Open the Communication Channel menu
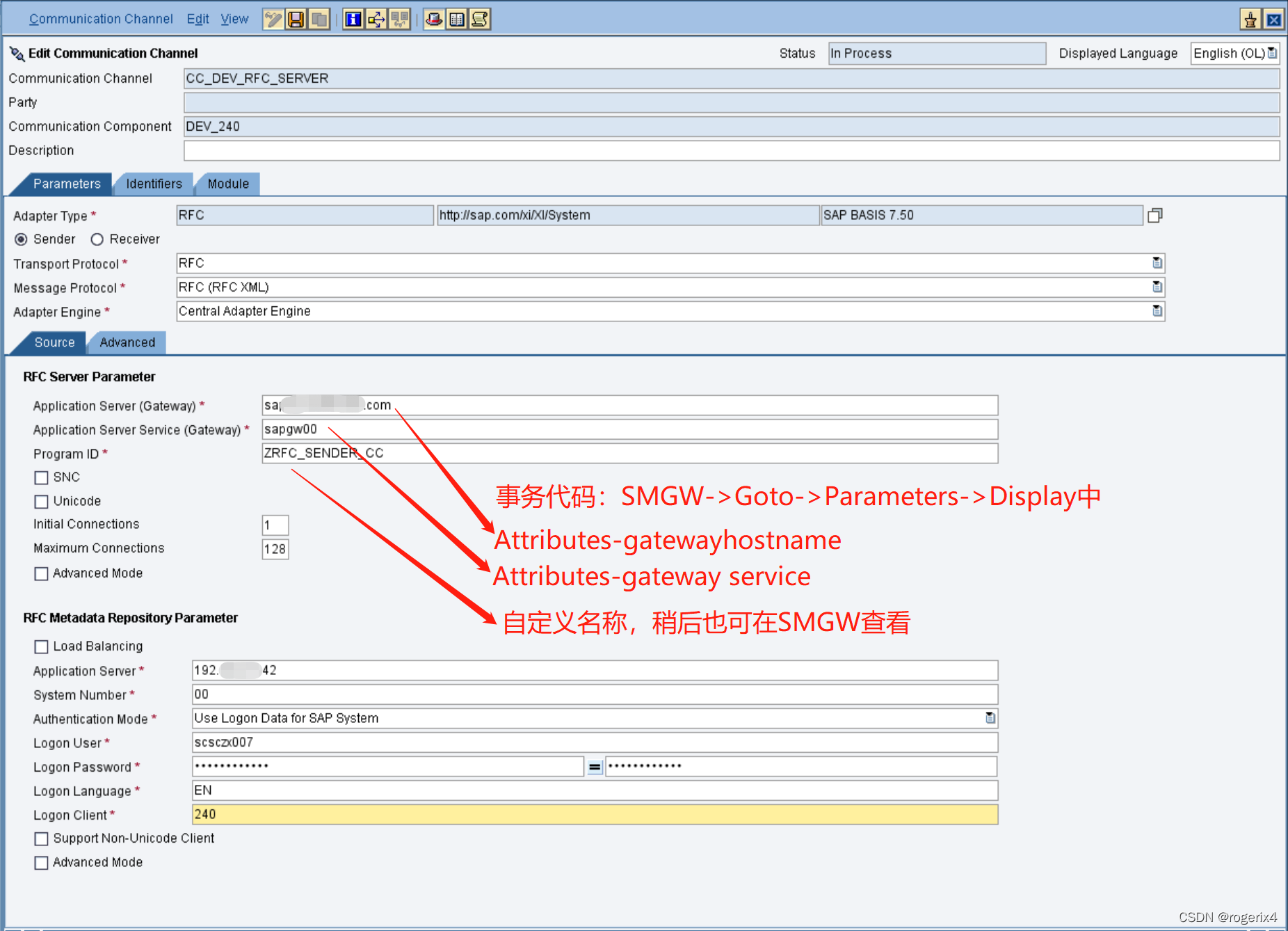1288x931 pixels. point(101,19)
